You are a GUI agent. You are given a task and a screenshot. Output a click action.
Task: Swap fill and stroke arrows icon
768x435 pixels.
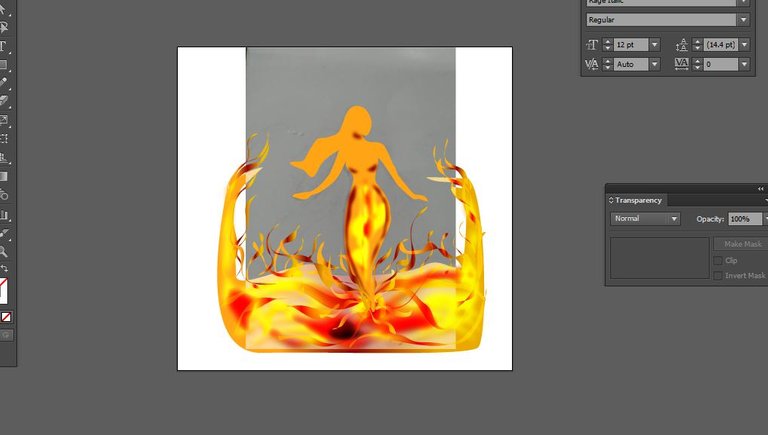pos(4,268)
